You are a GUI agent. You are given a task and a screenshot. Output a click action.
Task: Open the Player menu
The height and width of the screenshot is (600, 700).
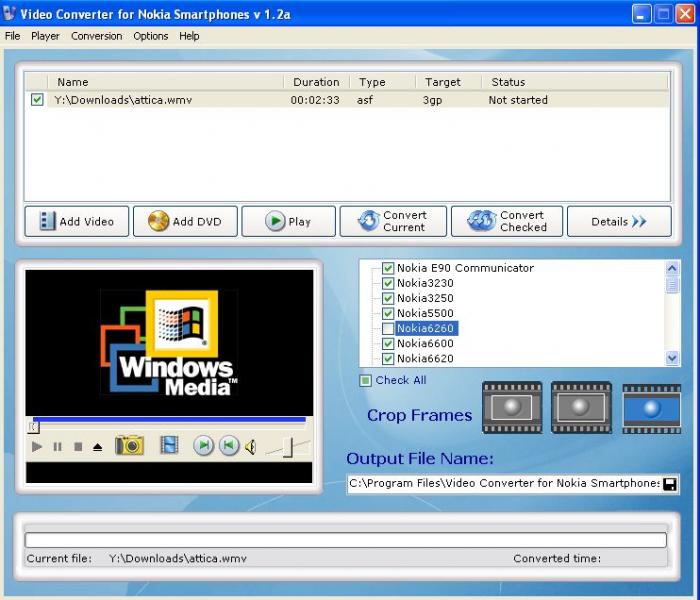coord(45,36)
